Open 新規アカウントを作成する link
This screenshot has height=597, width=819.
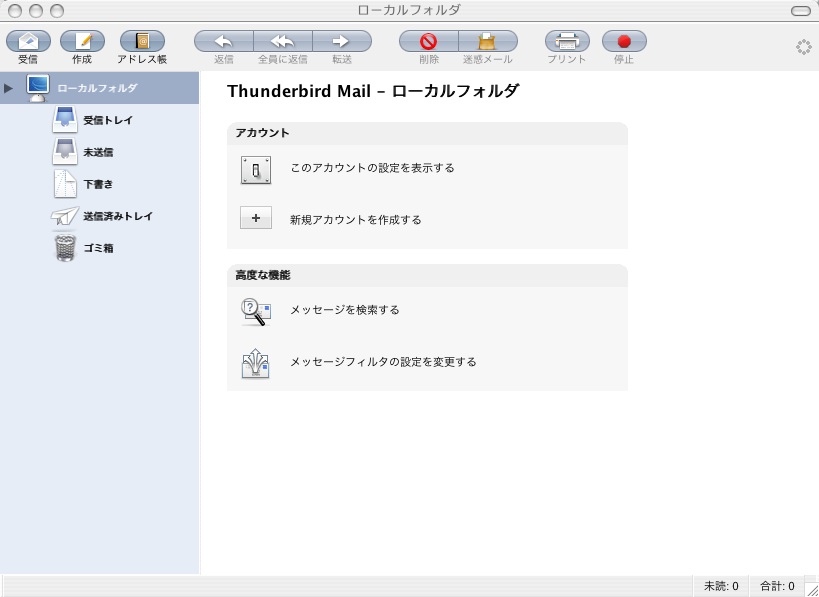(x=356, y=220)
